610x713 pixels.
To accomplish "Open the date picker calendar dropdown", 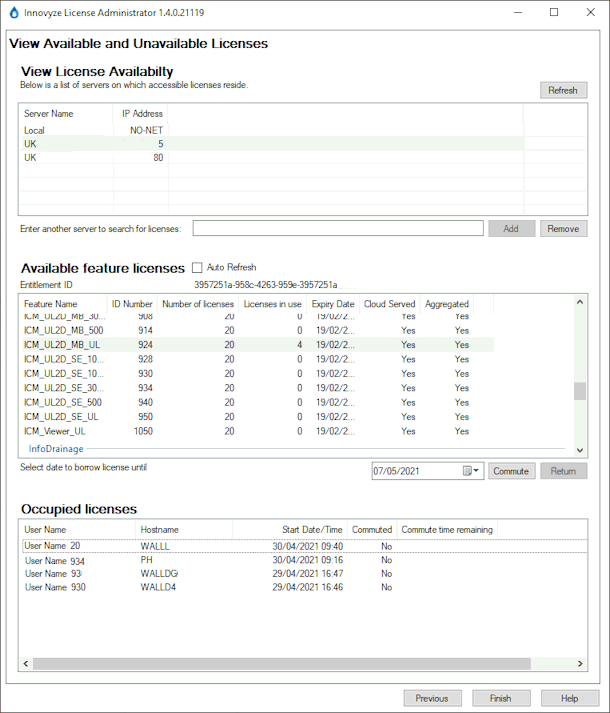I will [471, 471].
